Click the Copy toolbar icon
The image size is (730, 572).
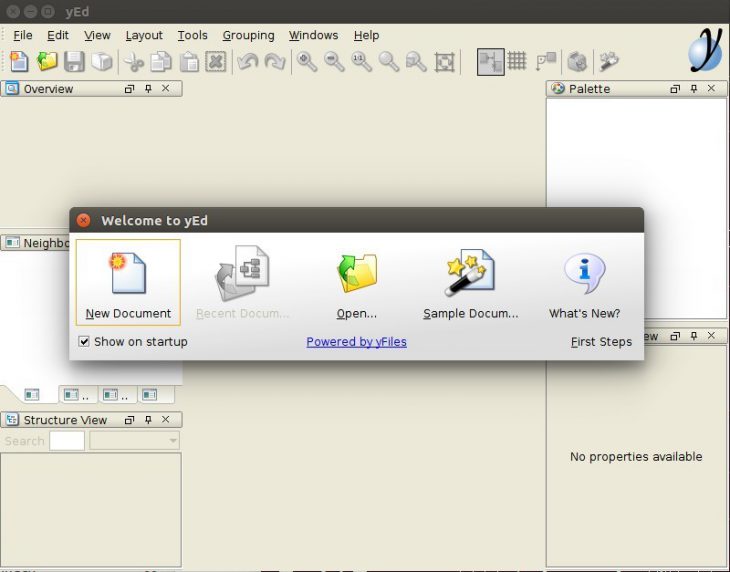pos(161,61)
